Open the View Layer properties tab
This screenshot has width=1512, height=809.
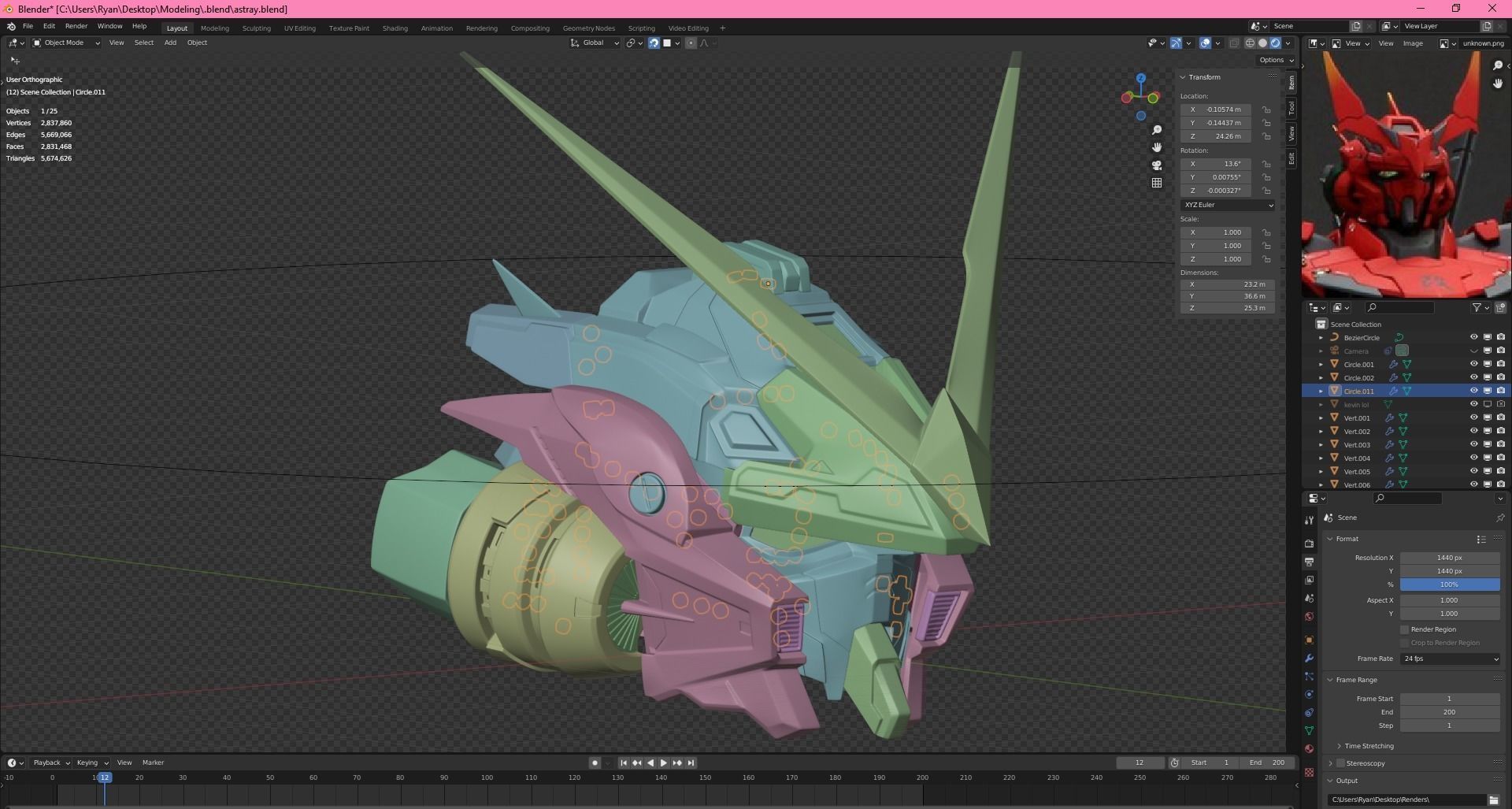pyautogui.click(x=1309, y=580)
